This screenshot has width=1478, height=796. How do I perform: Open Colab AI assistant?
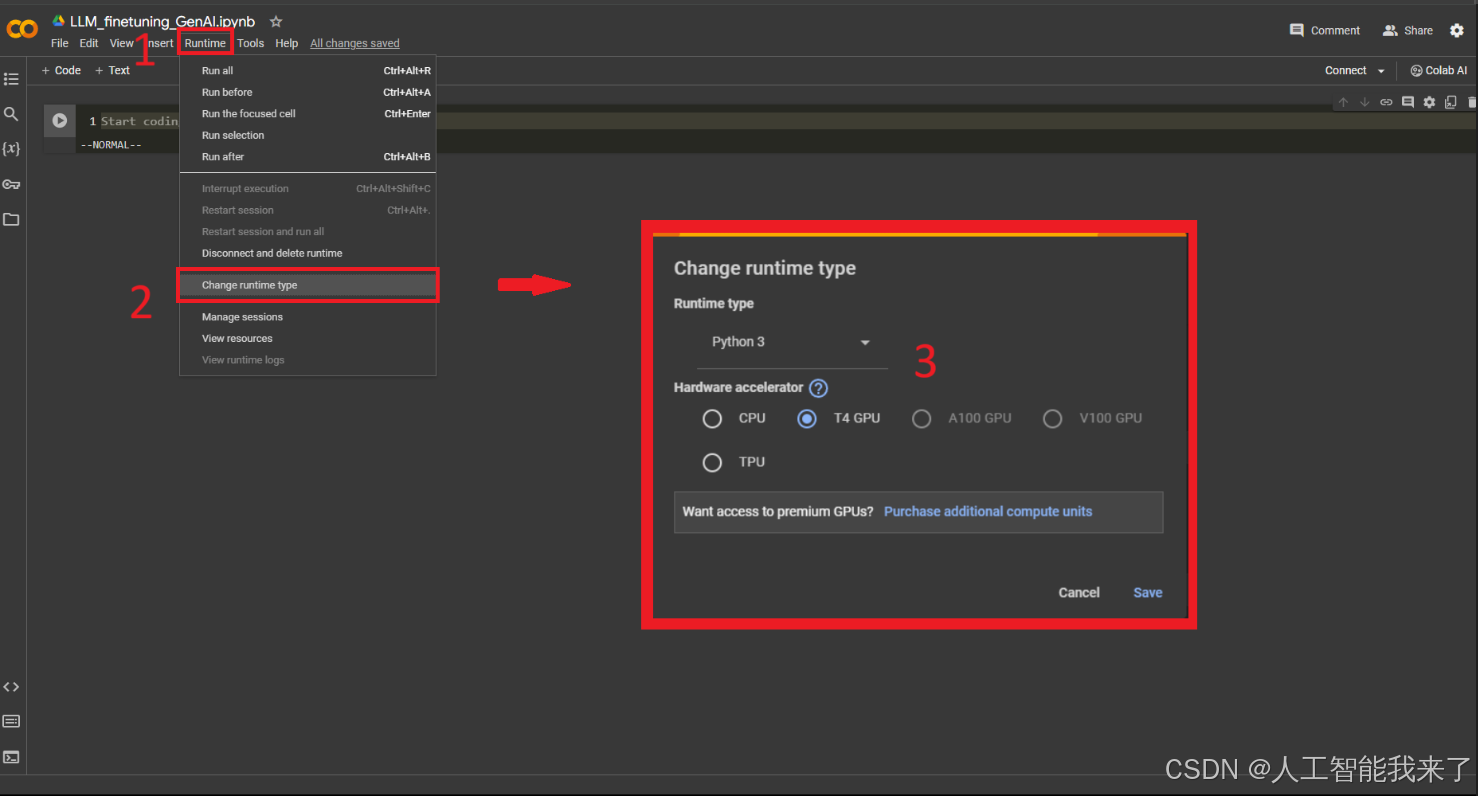[1438, 71]
